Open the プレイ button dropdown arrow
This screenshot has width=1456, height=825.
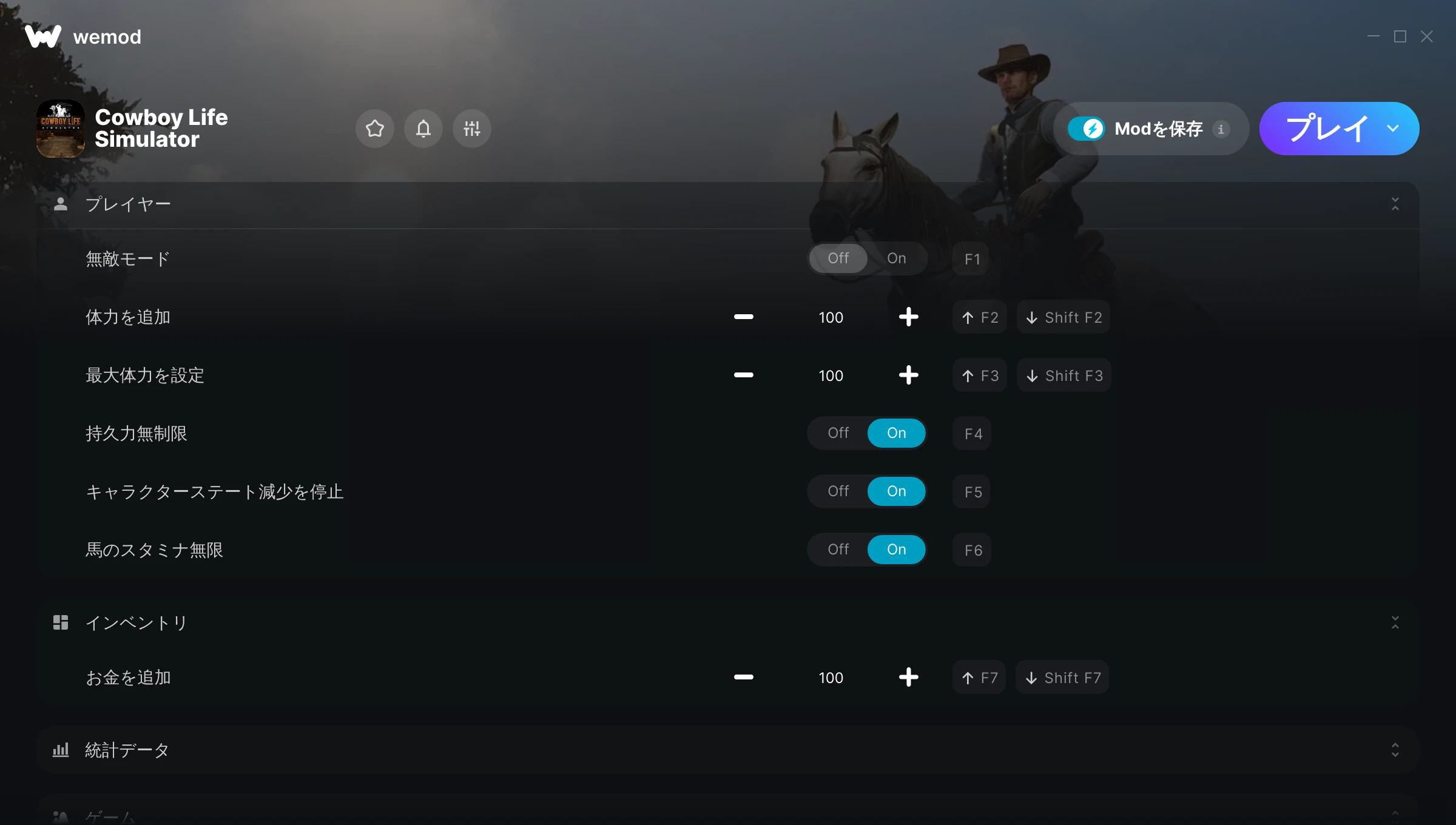click(x=1393, y=129)
